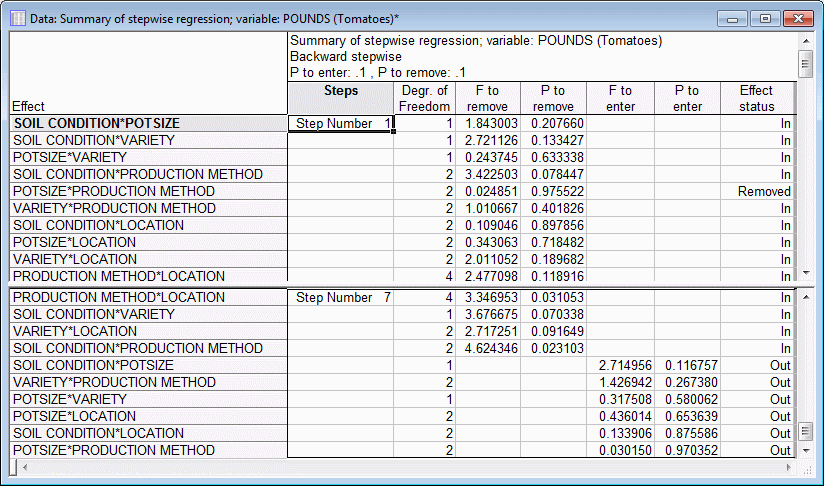Click the horizontal scrollbar left arrow
The height and width of the screenshot is (486, 824).
24,467
